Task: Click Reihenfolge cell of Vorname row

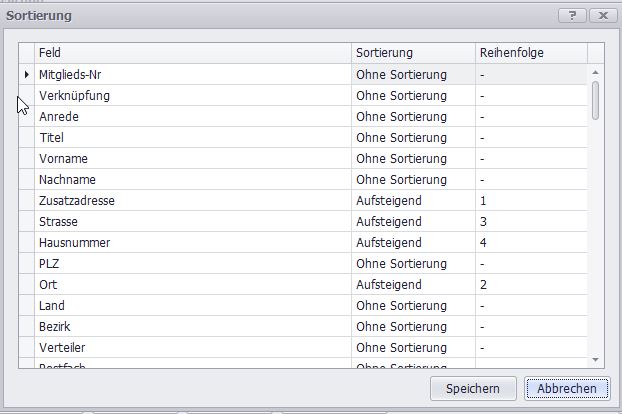Action: coord(531,159)
